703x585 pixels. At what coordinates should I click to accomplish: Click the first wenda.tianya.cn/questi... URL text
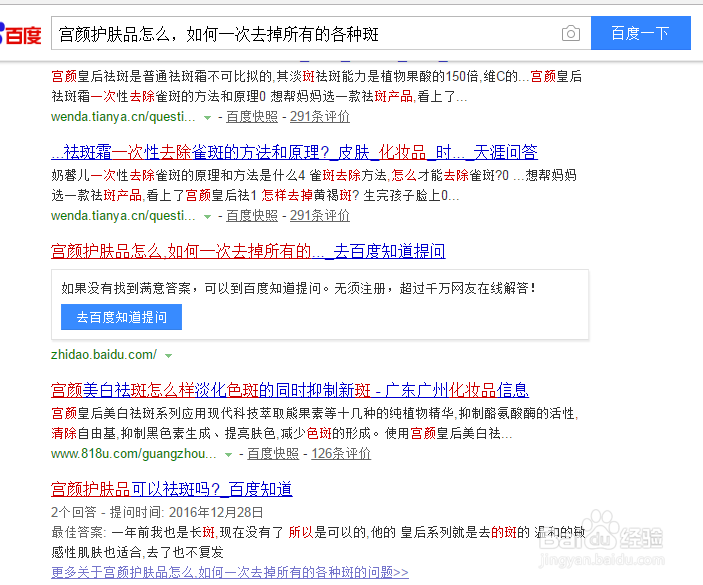click(123, 117)
